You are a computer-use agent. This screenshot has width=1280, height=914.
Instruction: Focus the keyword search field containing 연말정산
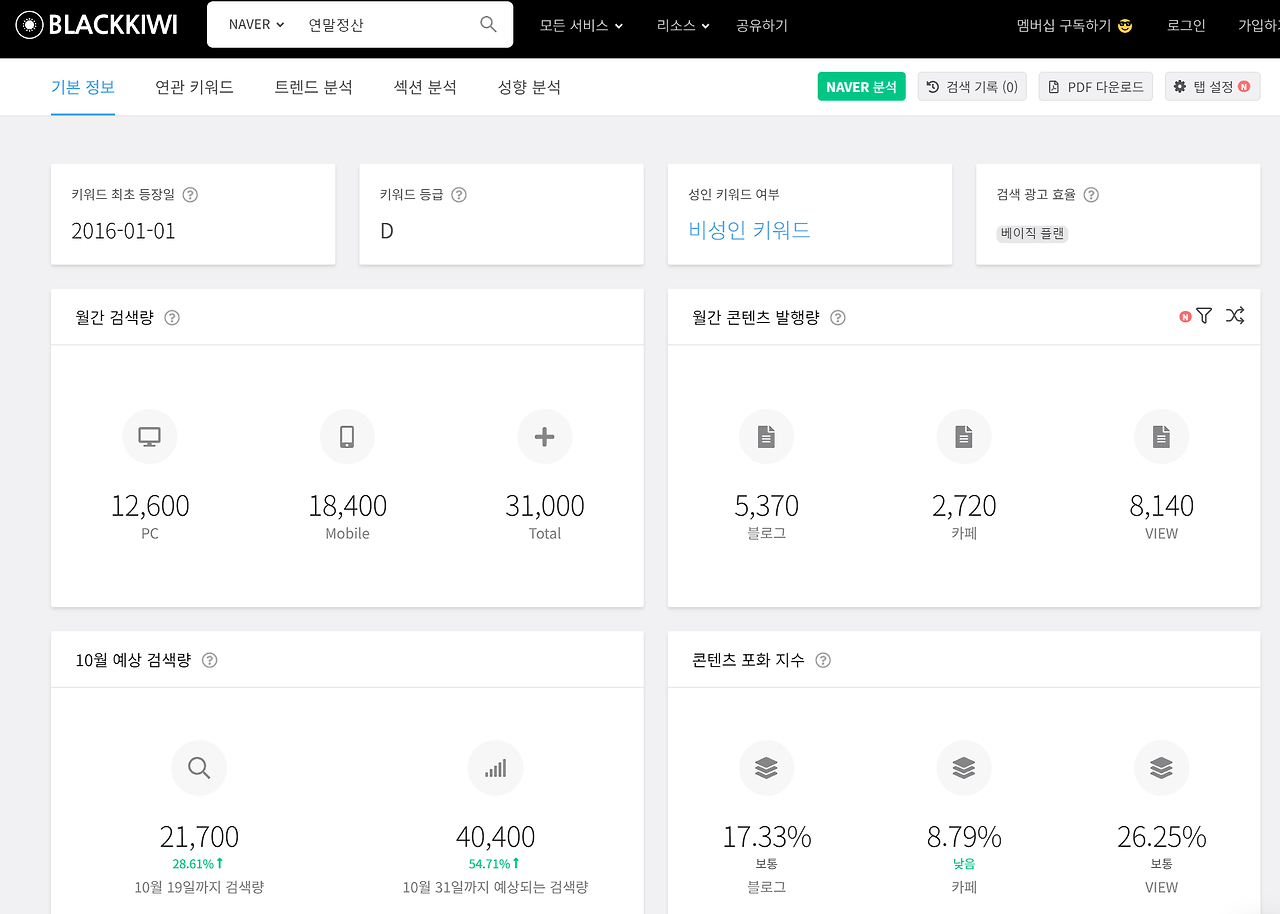tap(390, 24)
